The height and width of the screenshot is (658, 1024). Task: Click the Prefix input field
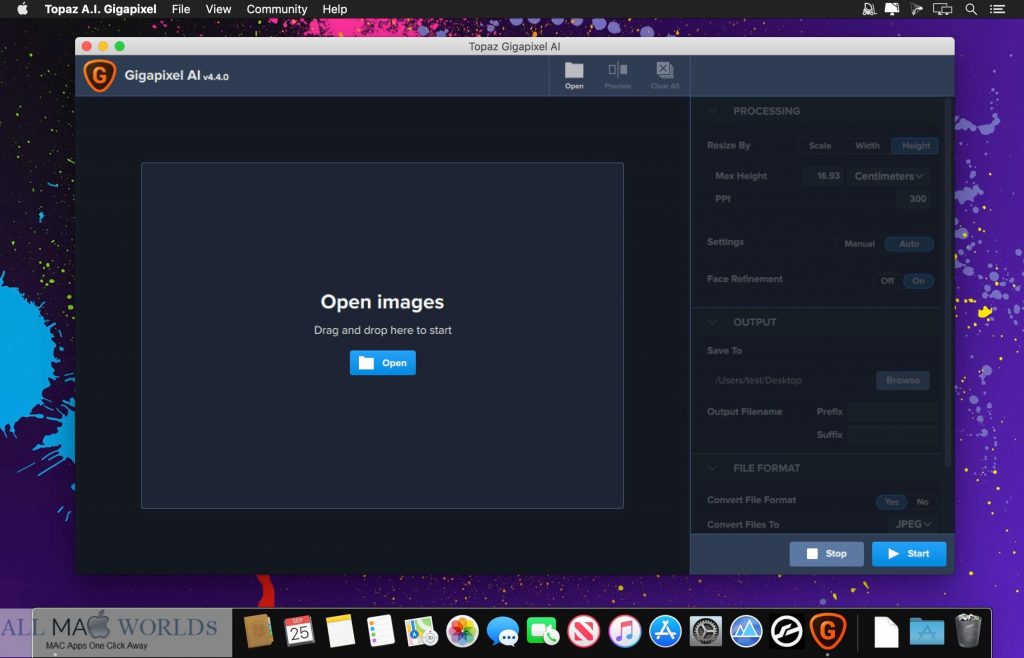pos(893,411)
